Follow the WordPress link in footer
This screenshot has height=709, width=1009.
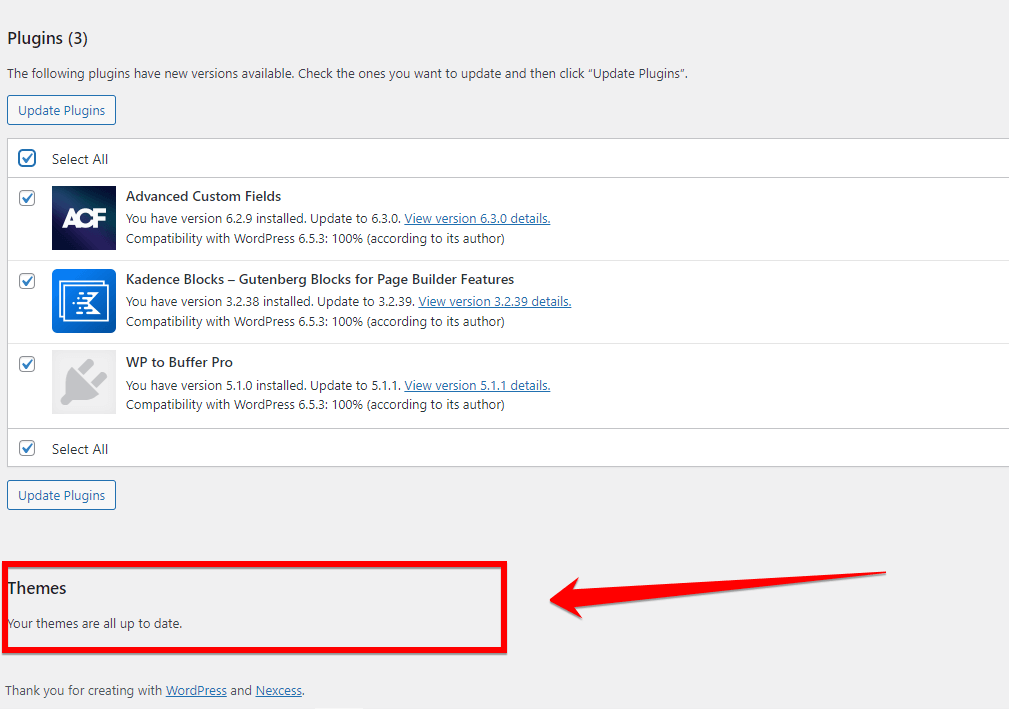(196, 690)
